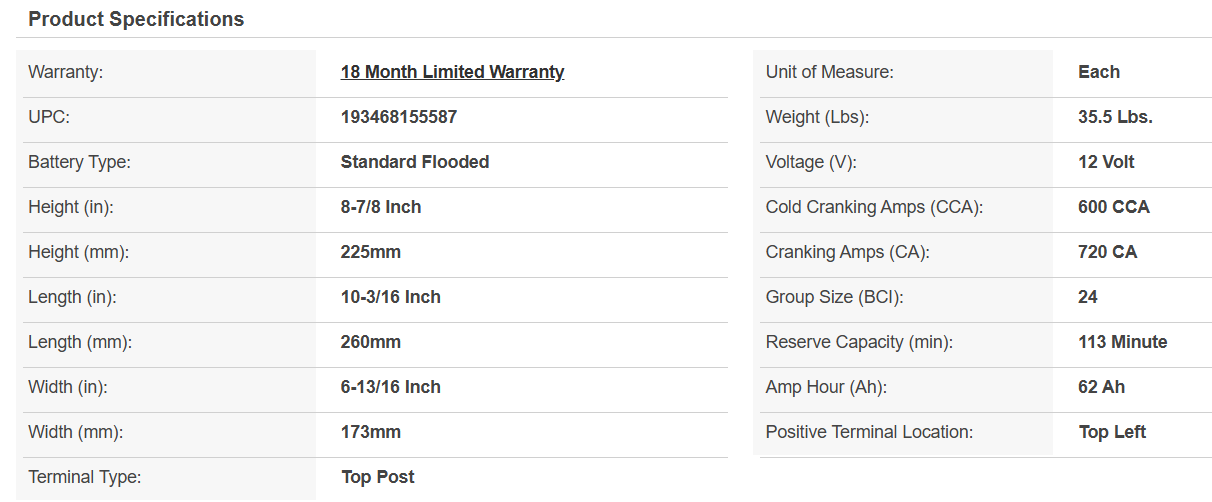Click the 8-7/8 Inch height value

(381, 207)
